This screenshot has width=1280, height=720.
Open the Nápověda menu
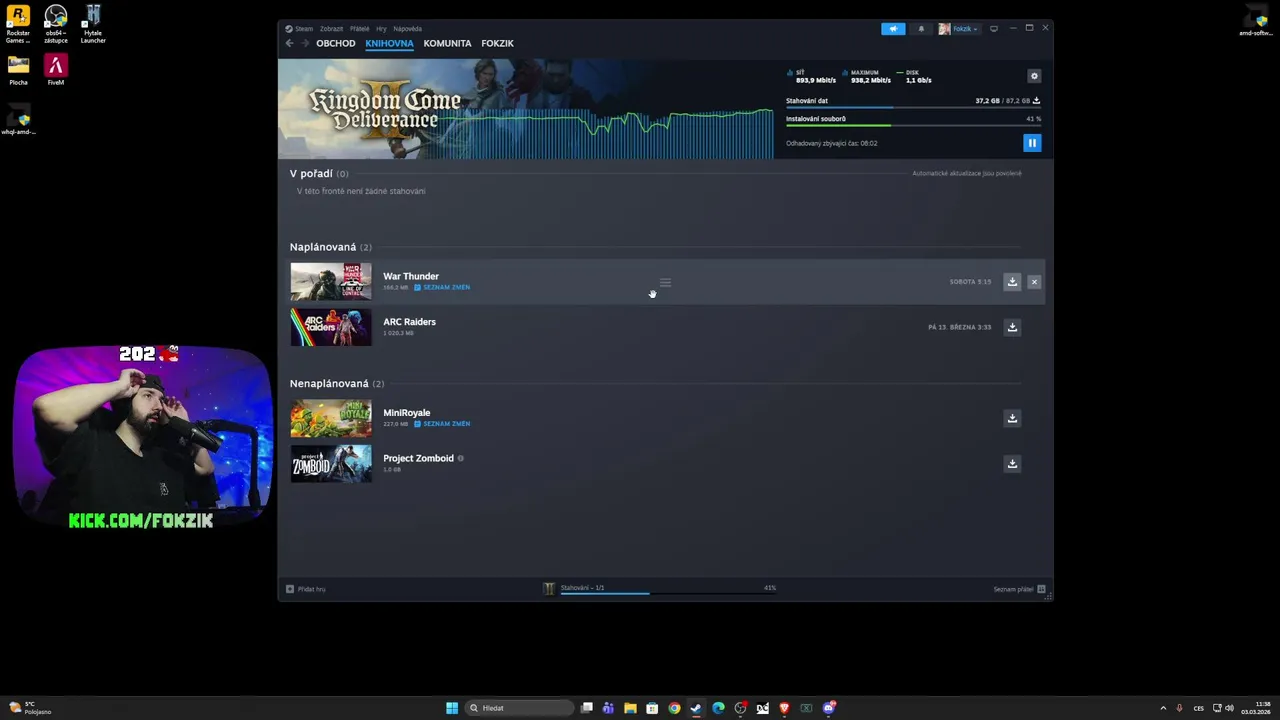[407, 29]
